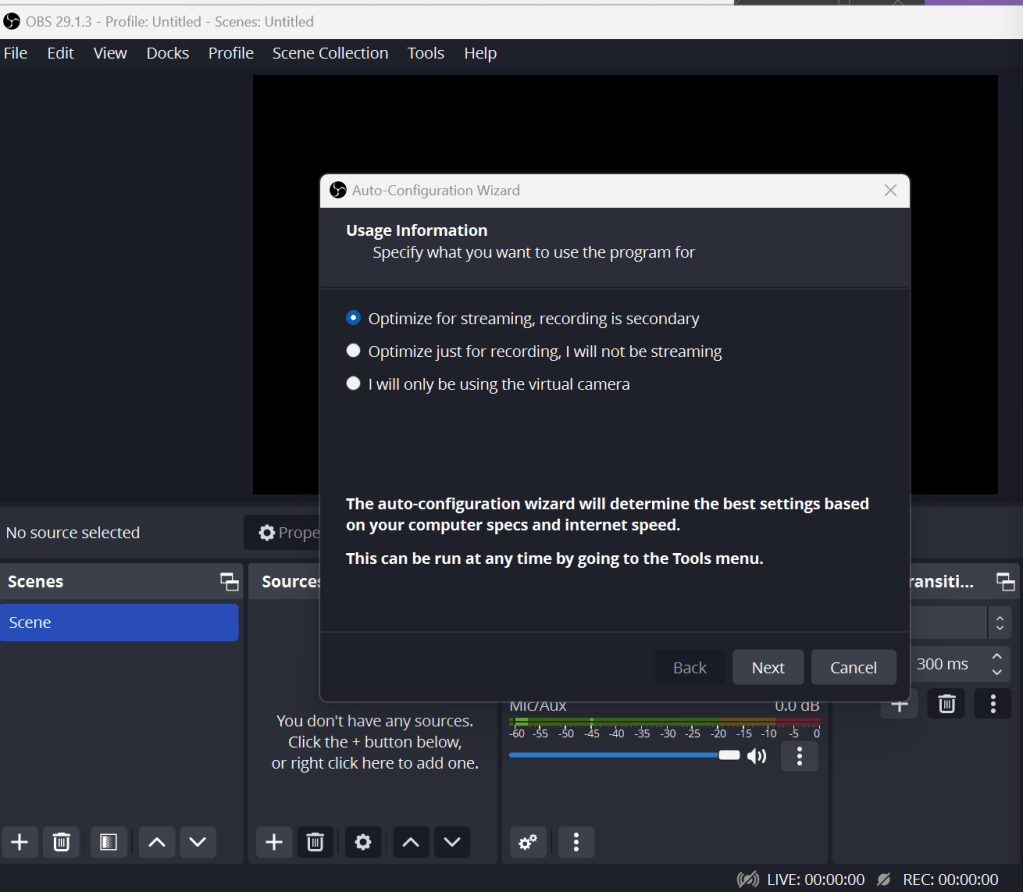Click the Scenes panel header title
Image resolution: width=1023 pixels, height=892 pixels.
click(x=35, y=581)
